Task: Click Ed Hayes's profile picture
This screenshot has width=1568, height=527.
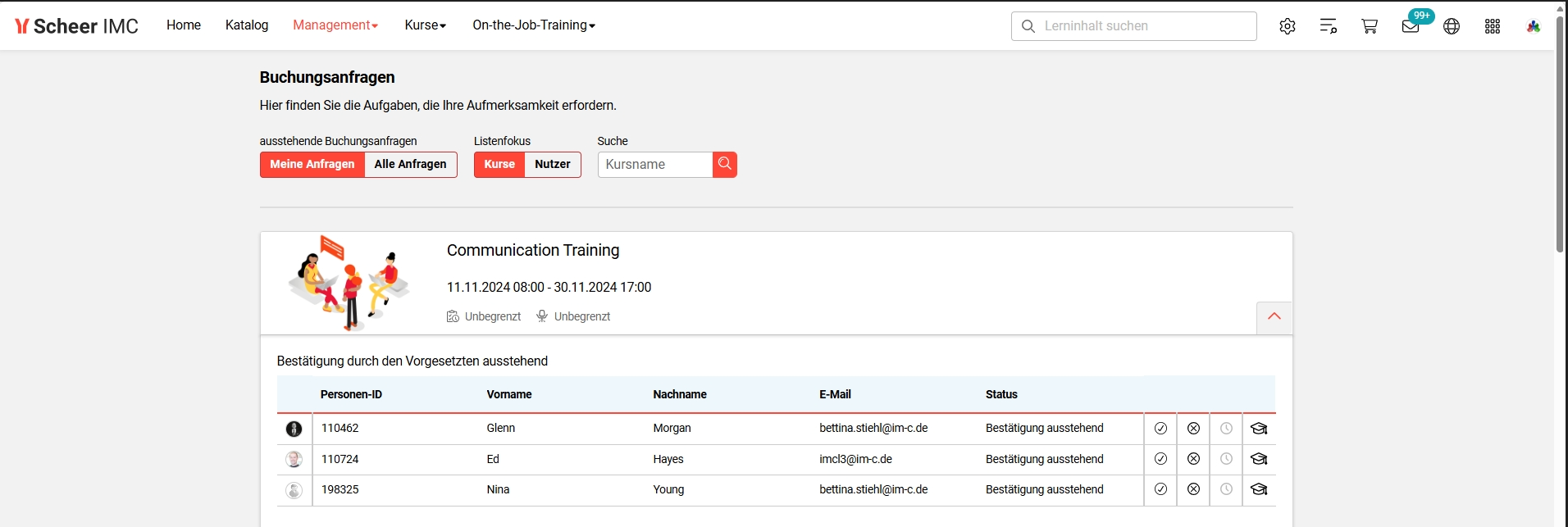Action: (x=294, y=460)
